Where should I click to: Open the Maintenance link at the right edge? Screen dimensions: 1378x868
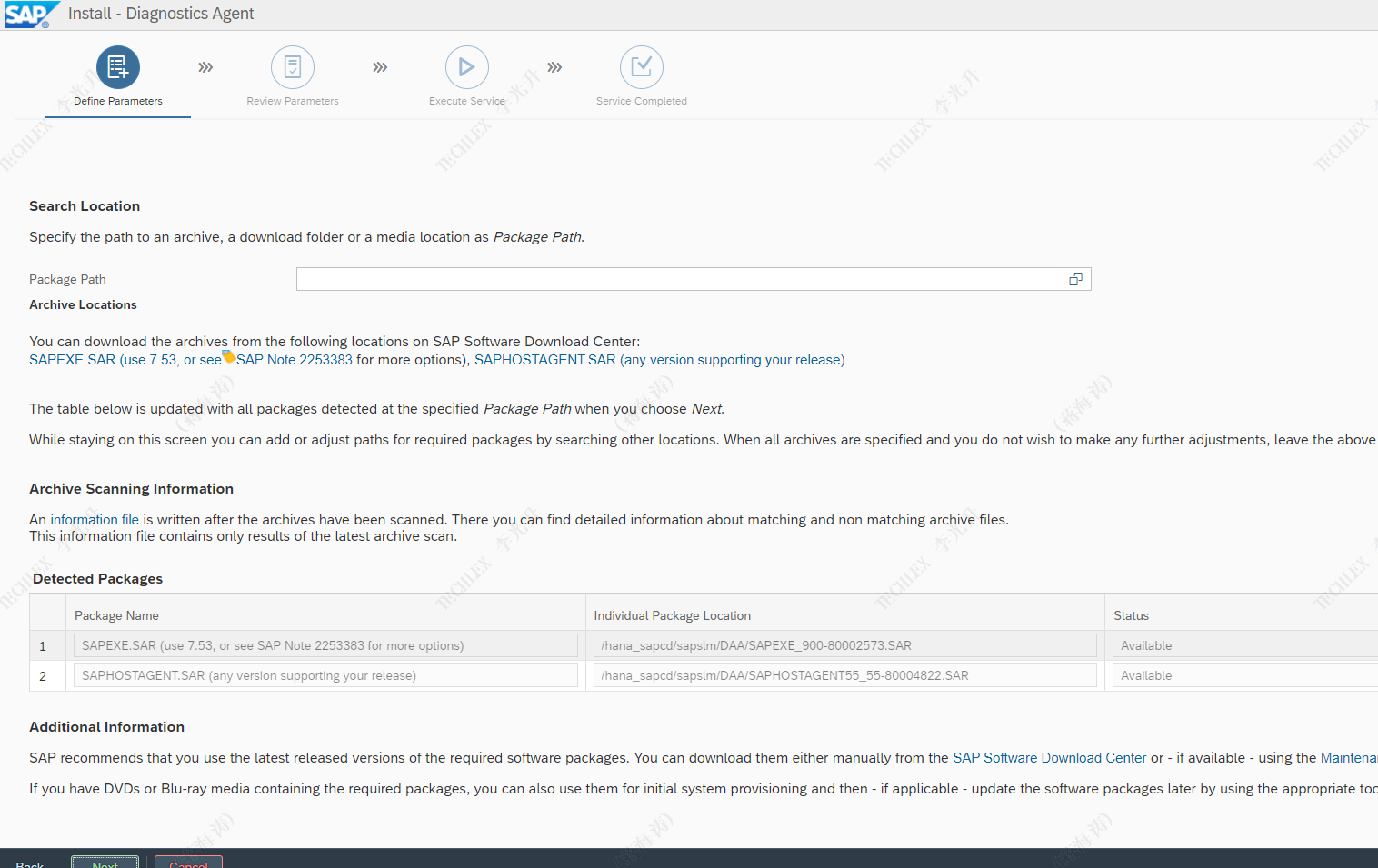click(1349, 758)
